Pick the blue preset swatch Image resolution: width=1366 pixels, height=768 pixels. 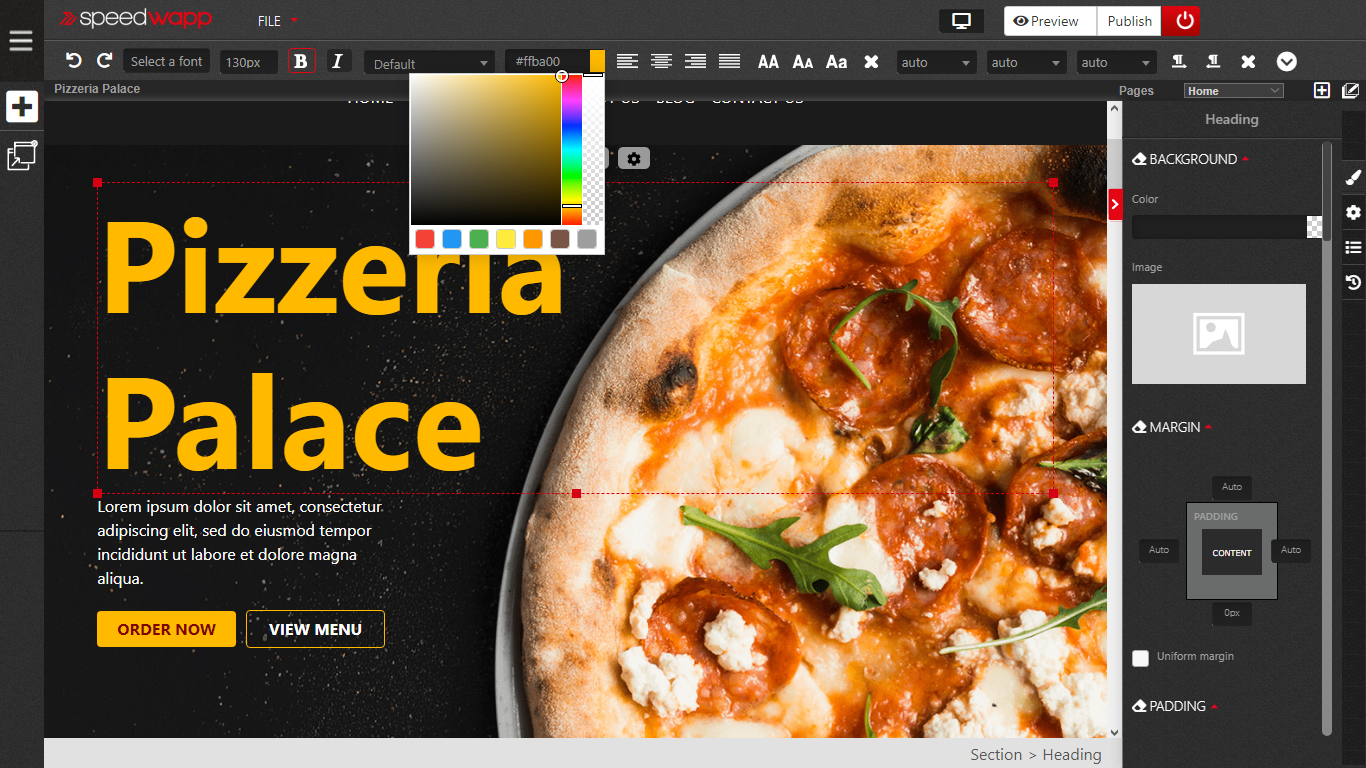[x=452, y=239]
